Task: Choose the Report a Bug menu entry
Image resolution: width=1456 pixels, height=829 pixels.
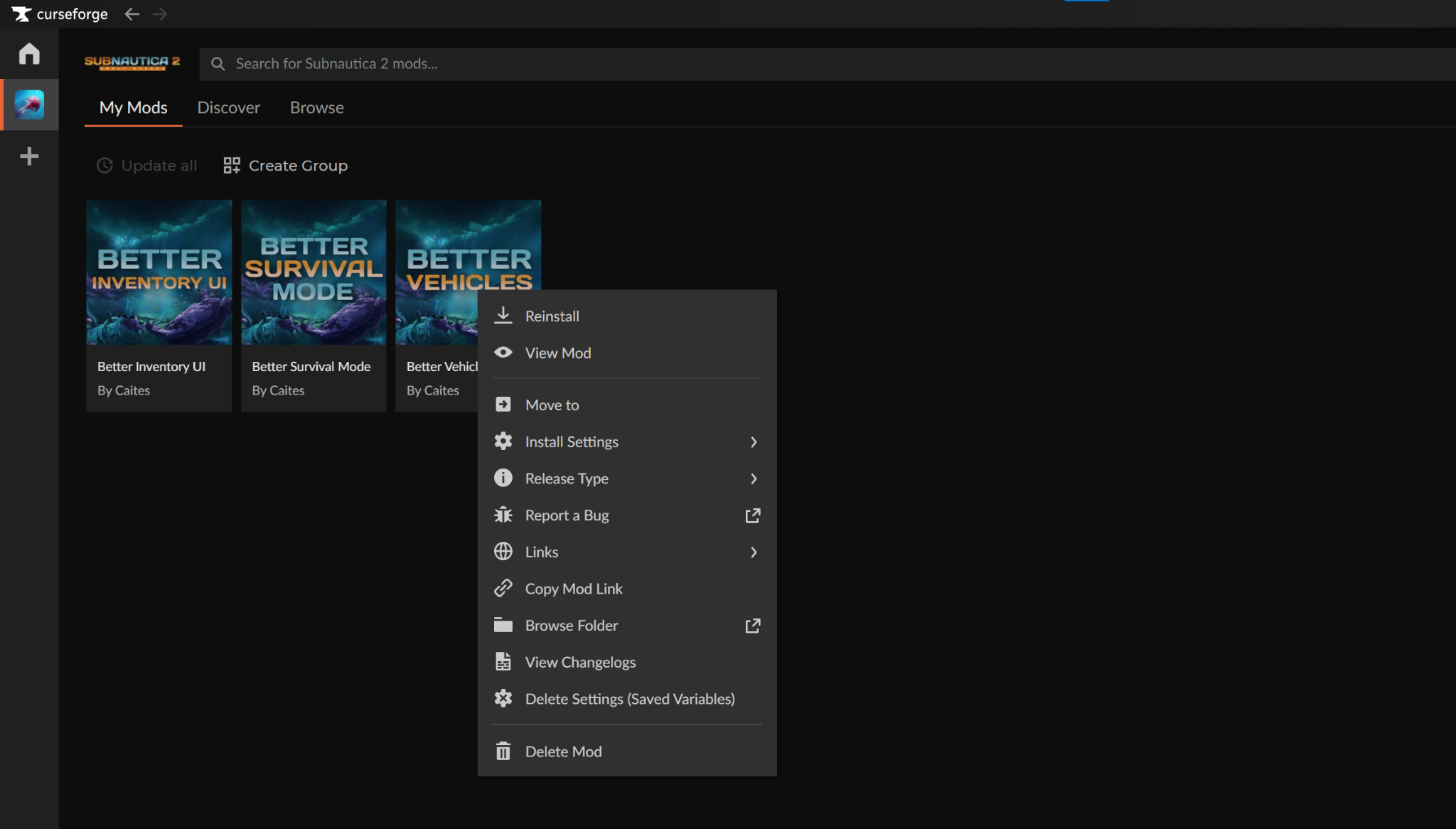Action: [627, 515]
